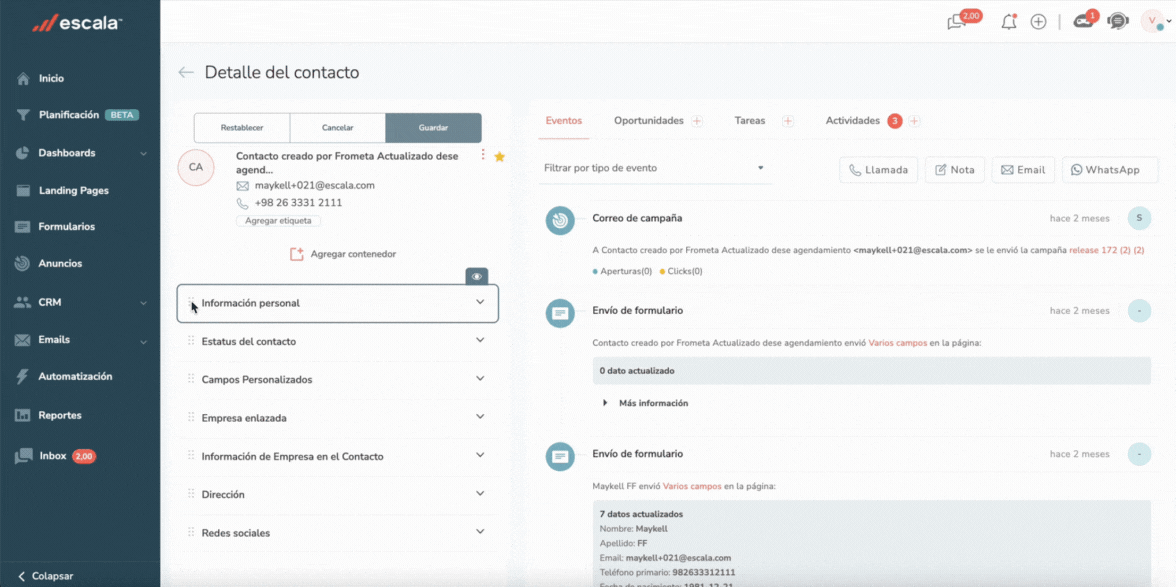Click the back arrow beside Detalle del contacto

[186, 73]
